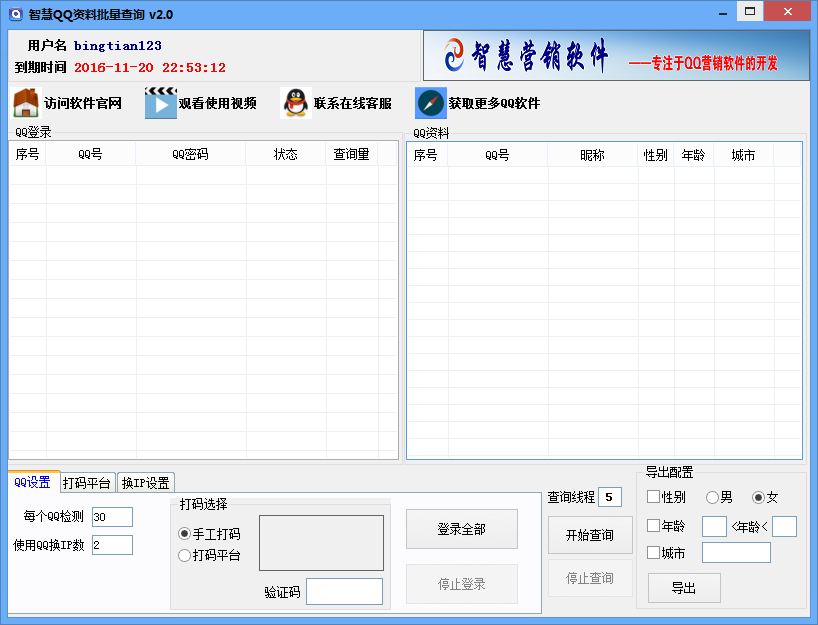Screen dimensions: 818x625
Task: Click the 查询线程 thread count field
Action: pos(610,497)
